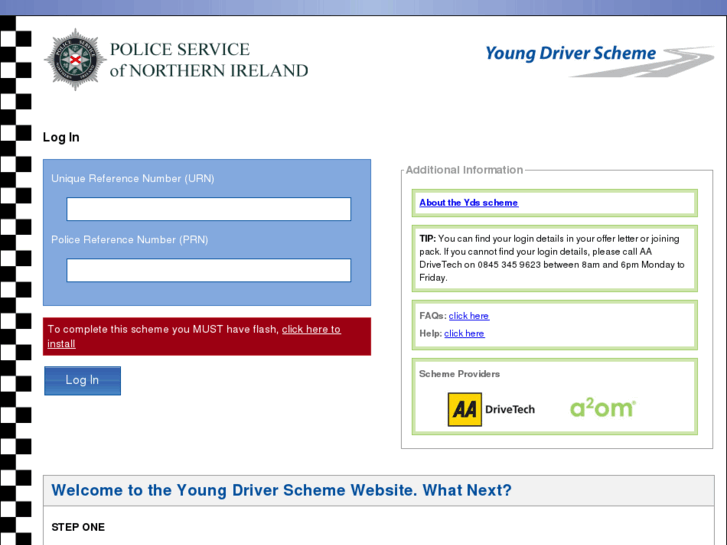Click the 'STEP ONE' text
This screenshot has height=545, width=727.
(78, 527)
